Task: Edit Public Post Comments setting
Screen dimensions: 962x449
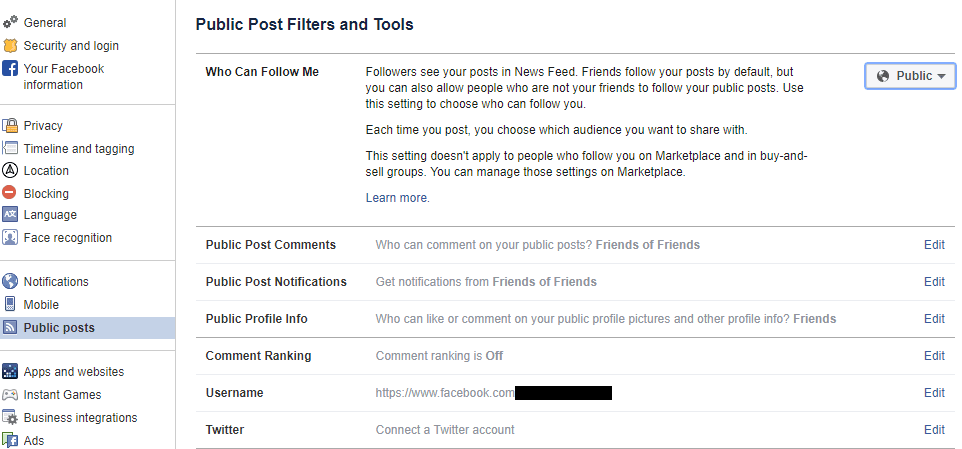Action: click(x=934, y=245)
